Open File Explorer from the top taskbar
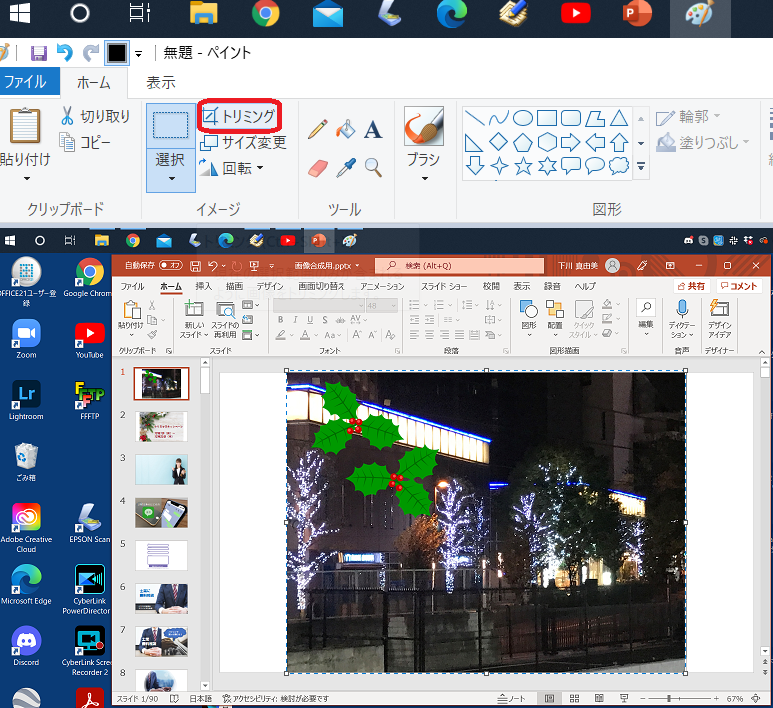Screen dimensions: 773x708 pyautogui.click(x=204, y=15)
